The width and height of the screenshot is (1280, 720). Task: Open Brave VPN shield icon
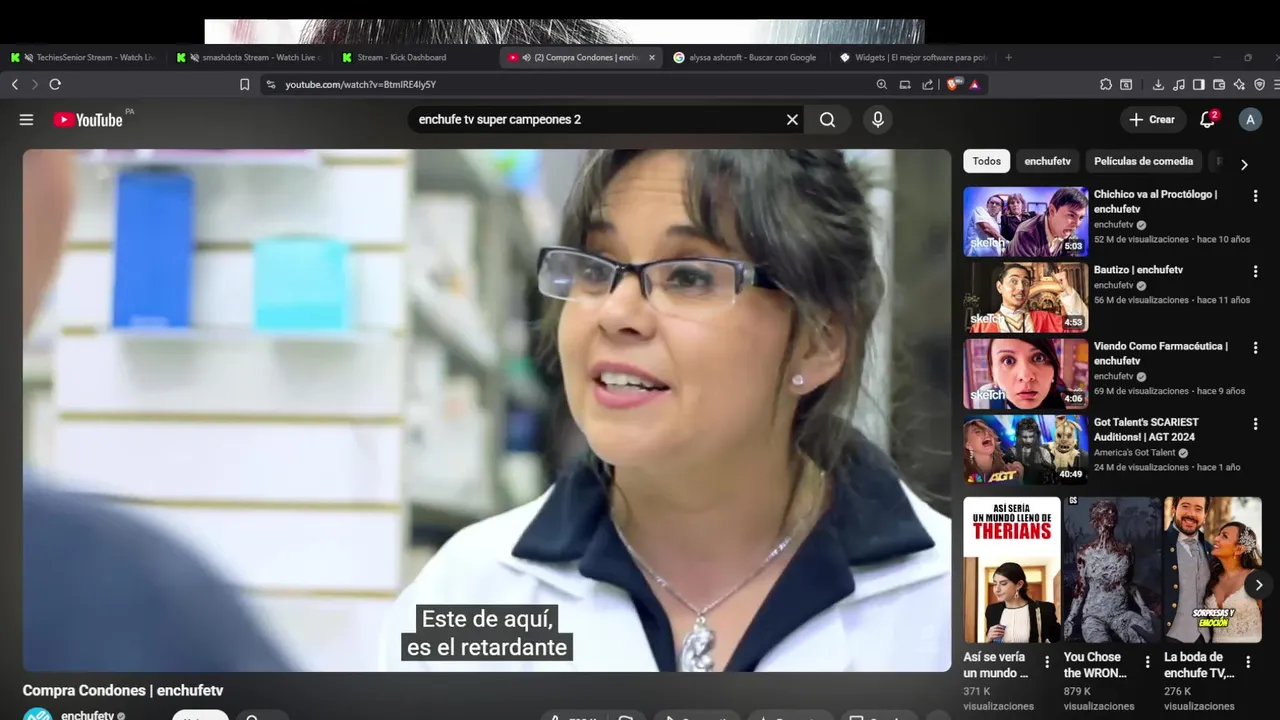(x=1259, y=85)
